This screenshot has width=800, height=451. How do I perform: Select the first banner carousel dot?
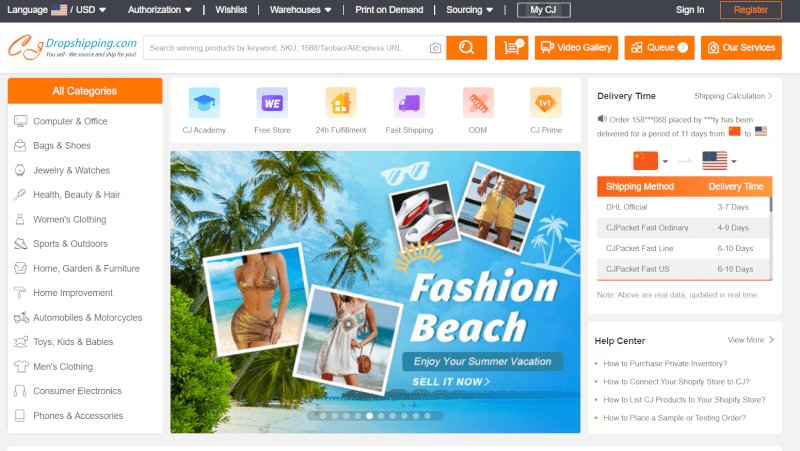323,416
